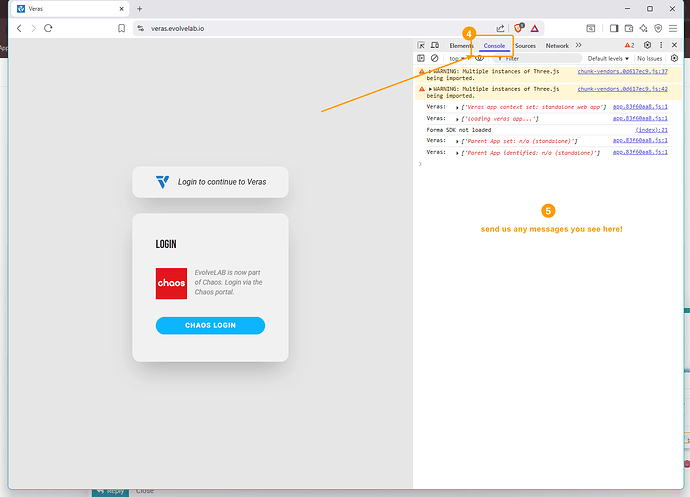Switch to the Console tab

(x=494, y=46)
